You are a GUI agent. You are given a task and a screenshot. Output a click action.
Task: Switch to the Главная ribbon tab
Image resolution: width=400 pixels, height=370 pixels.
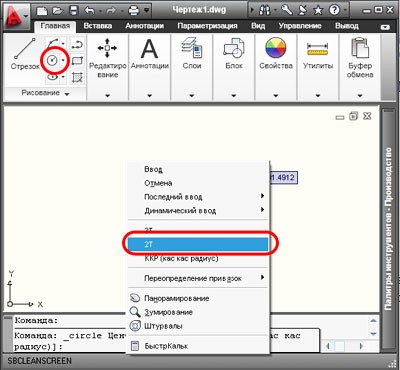click(55, 26)
